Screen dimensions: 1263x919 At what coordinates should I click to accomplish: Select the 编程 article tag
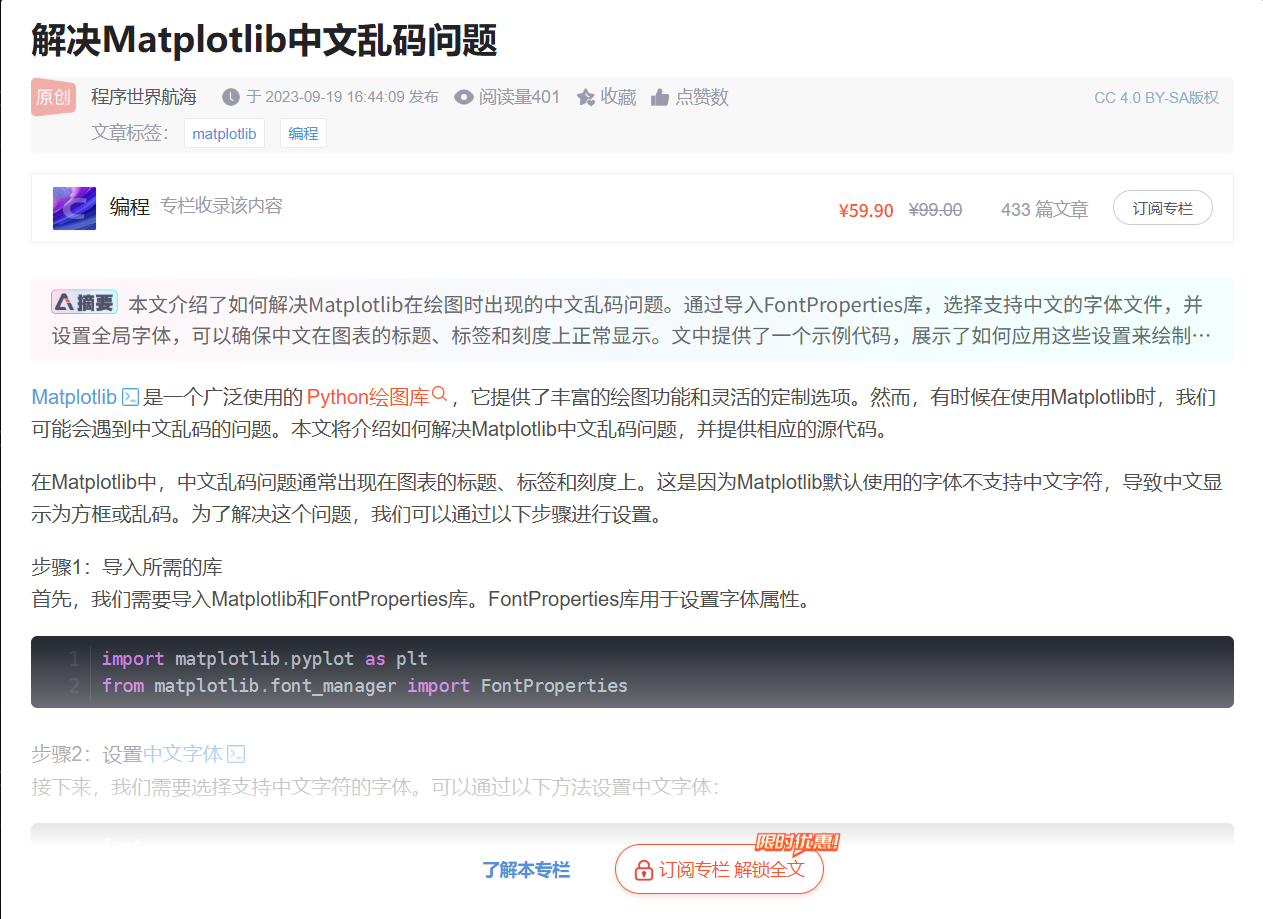[x=303, y=133]
